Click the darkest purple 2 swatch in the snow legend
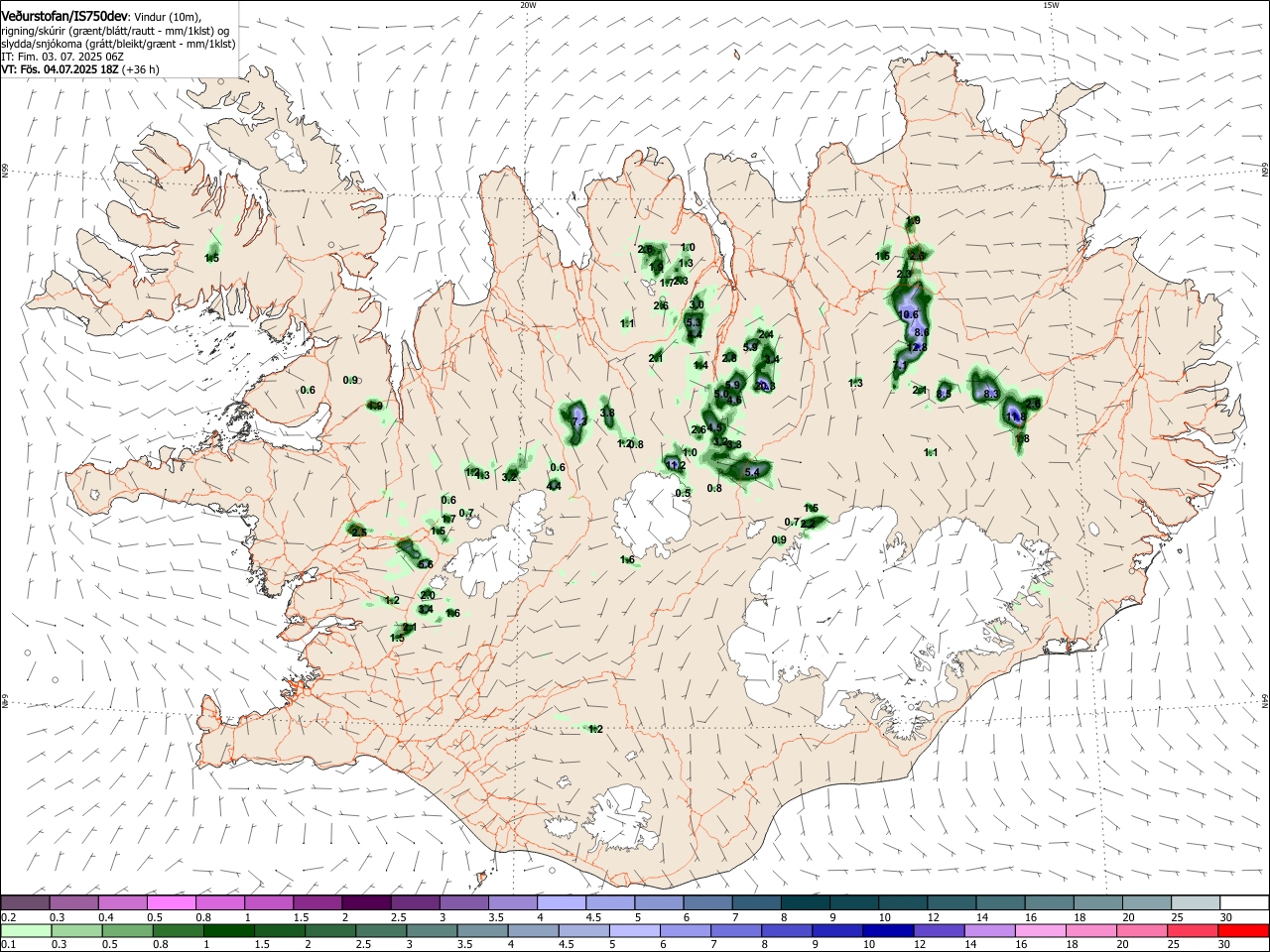 click(x=366, y=902)
